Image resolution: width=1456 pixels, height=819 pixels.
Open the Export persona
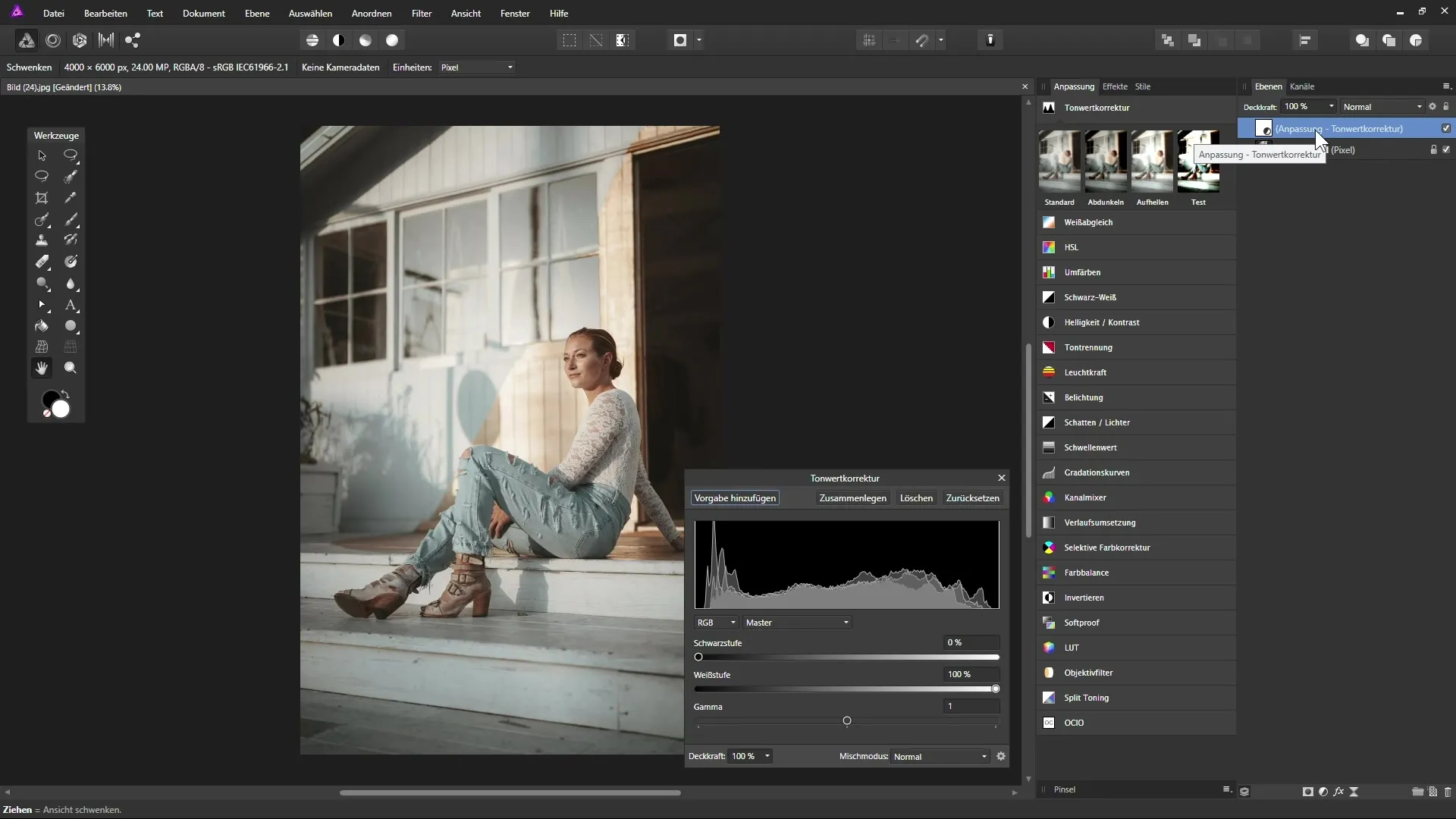pyautogui.click(x=133, y=40)
